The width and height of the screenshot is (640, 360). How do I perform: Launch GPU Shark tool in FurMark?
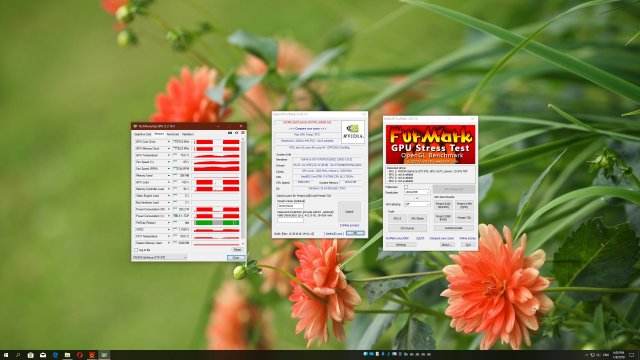tap(417, 219)
